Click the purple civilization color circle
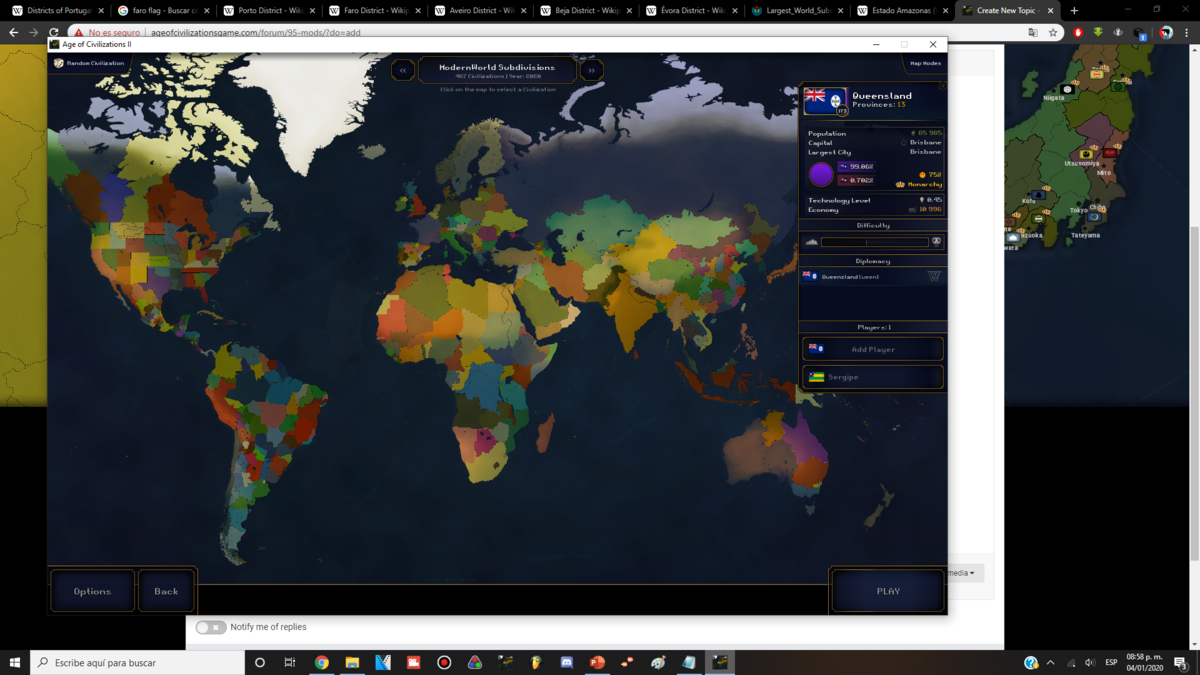Viewport: 1200px width, 675px height. click(x=821, y=174)
